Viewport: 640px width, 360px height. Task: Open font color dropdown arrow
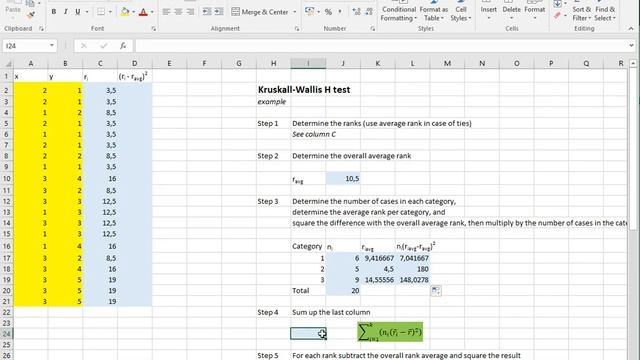click(152, 12)
